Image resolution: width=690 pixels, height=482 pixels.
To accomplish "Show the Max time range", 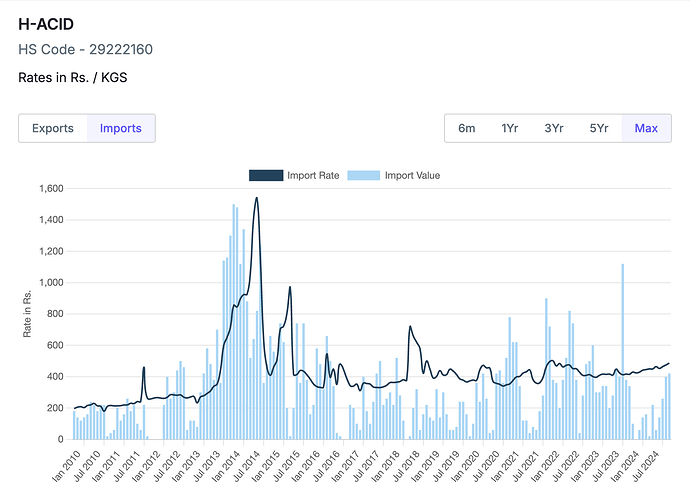I will 646,128.
